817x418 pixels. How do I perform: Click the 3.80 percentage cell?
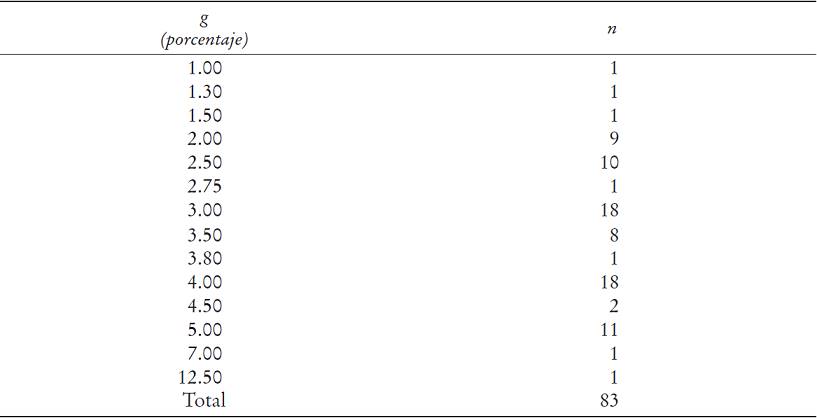[x=204, y=258]
